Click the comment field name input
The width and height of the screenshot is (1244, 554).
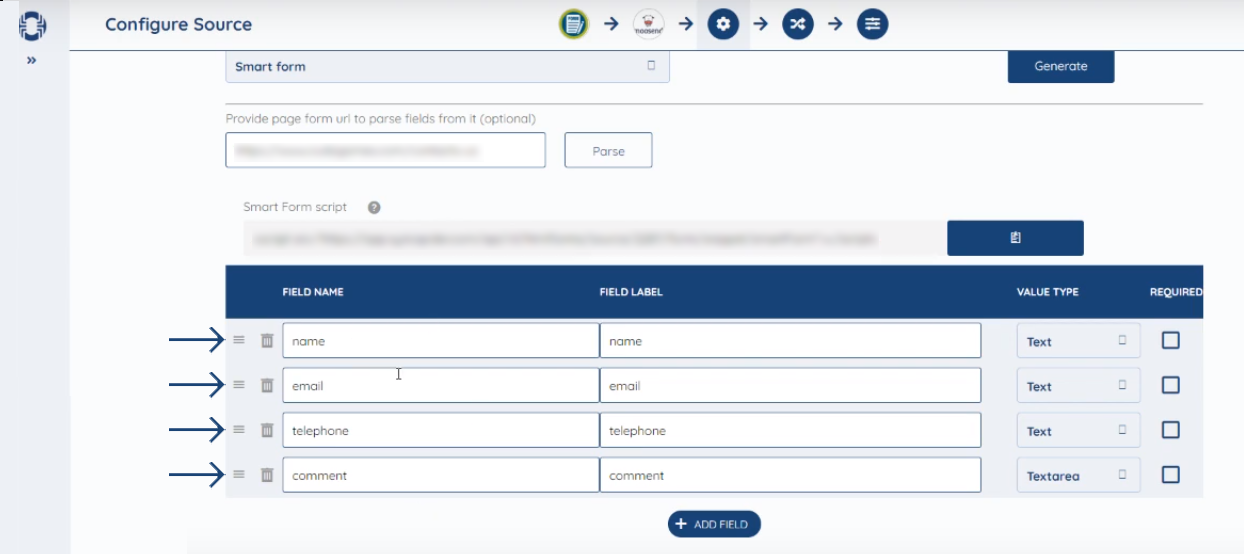[x=441, y=476]
